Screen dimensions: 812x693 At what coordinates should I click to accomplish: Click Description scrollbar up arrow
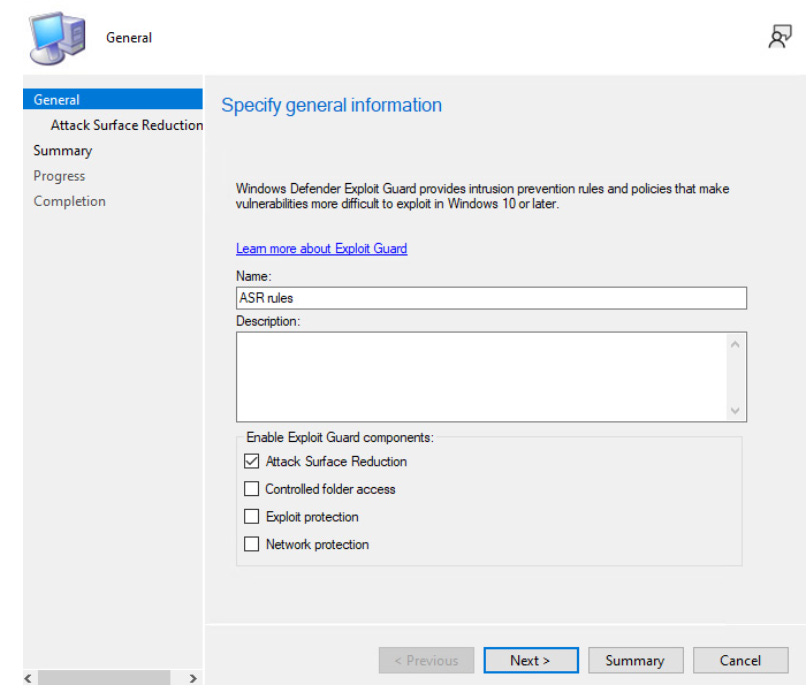point(735,344)
